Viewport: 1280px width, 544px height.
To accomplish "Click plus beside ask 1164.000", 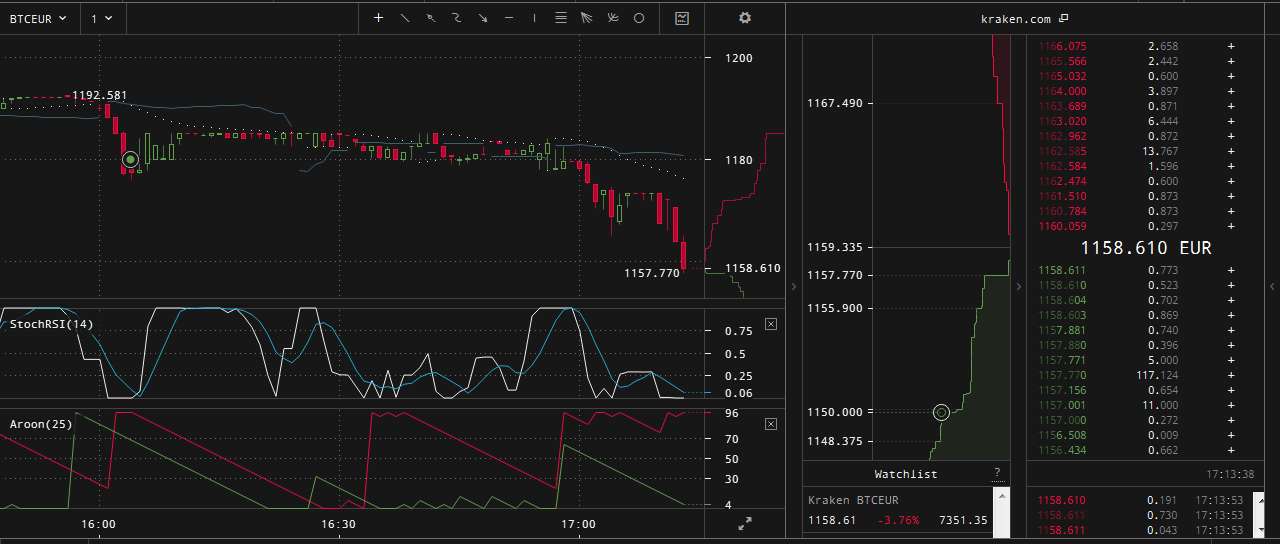I will tap(1231, 91).
